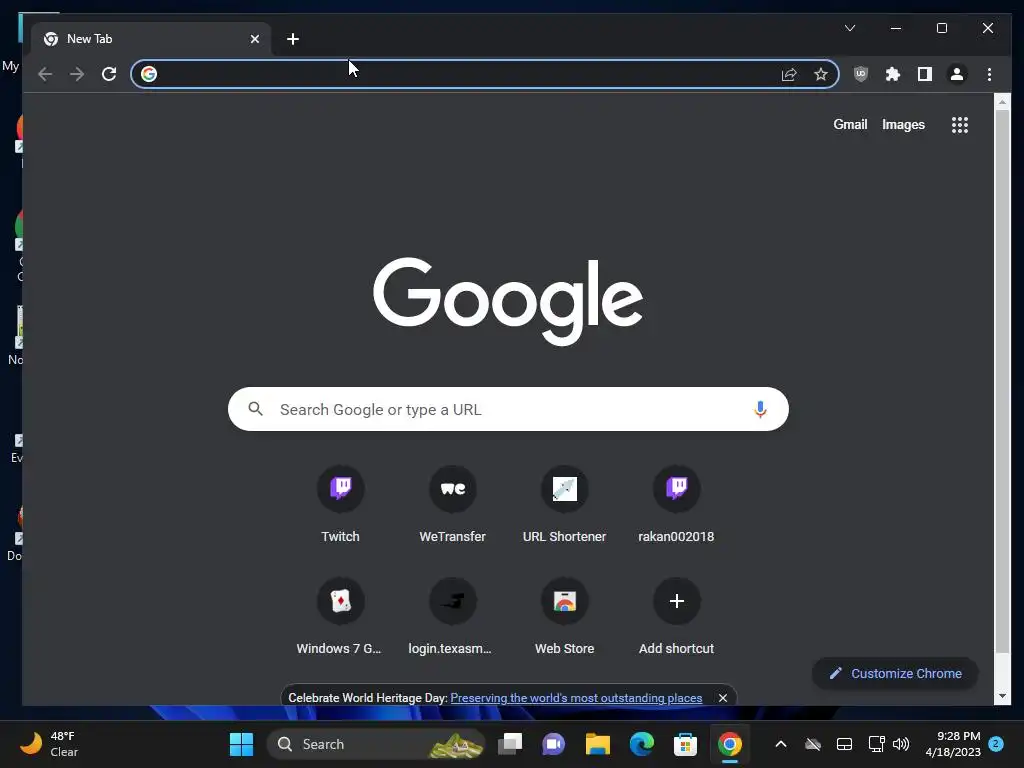Image resolution: width=1024 pixels, height=768 pixels.
Task: Click the Google logo
Action: tap(508, 301)
